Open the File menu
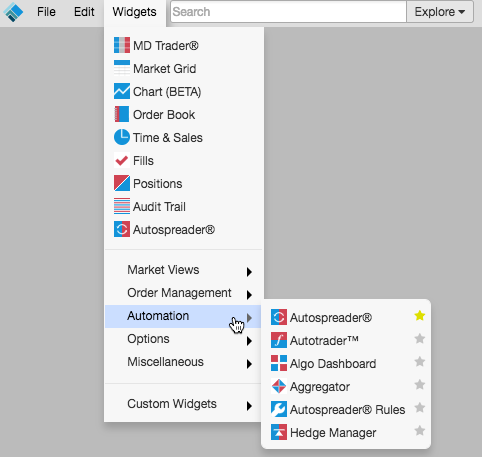This screenshot has width=482, height=457. tap(46, 12)
